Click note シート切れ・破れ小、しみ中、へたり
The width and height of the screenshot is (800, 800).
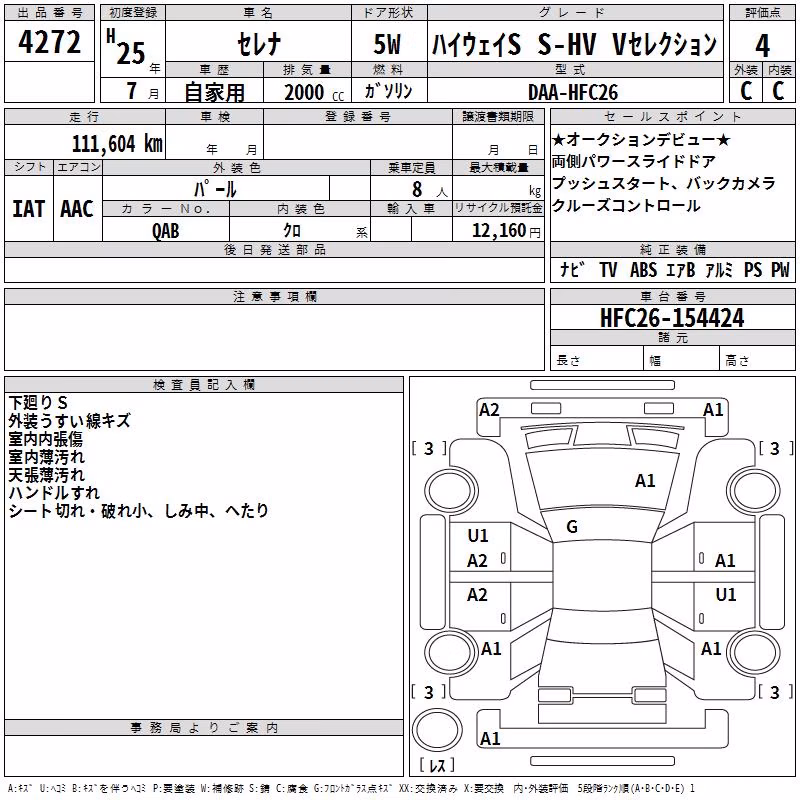coord(138,510)
